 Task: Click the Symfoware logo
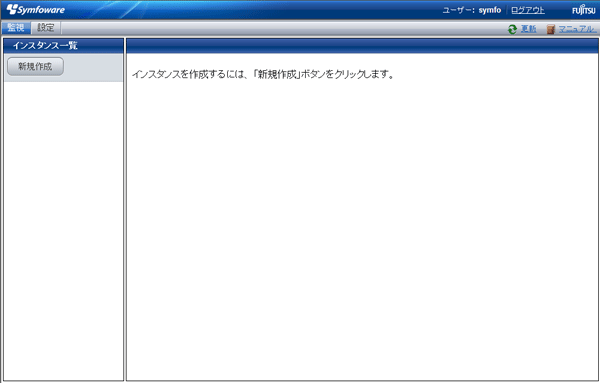point(36,10)
